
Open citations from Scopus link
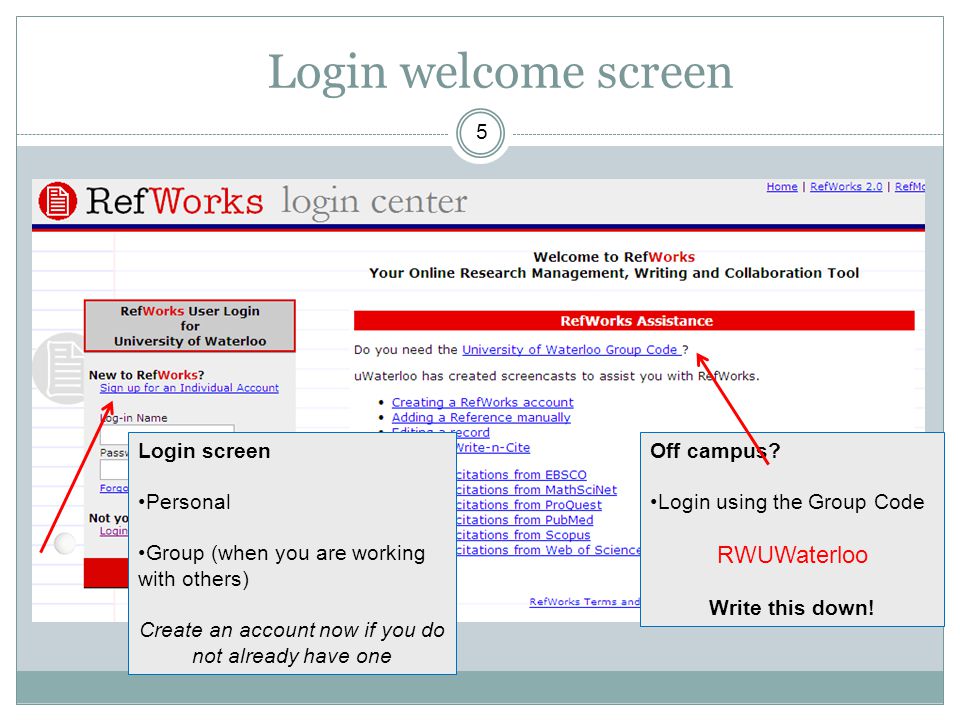pos(523,535)
